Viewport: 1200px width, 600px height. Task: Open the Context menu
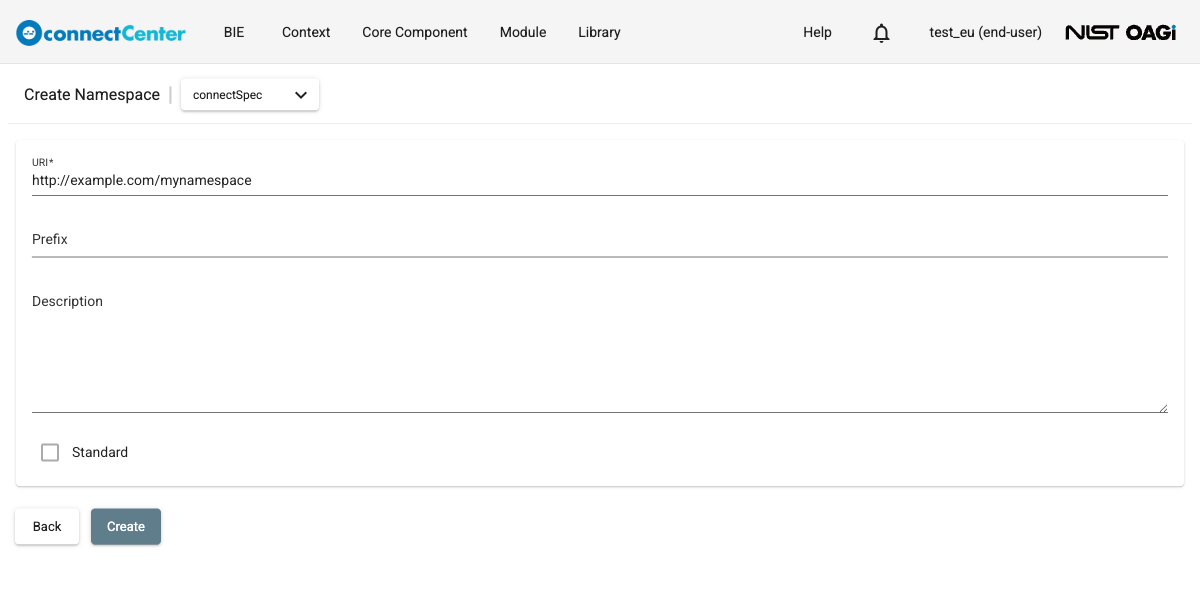[306, 32]
